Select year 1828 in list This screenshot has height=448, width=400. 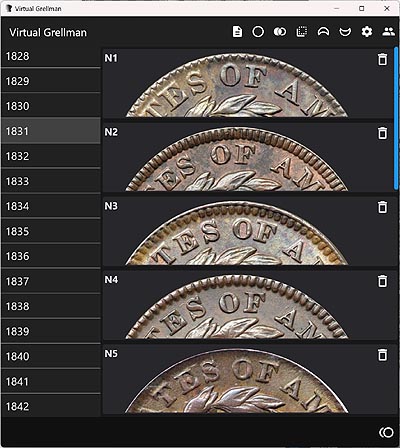pyautogui.click(x=51, y=56)
